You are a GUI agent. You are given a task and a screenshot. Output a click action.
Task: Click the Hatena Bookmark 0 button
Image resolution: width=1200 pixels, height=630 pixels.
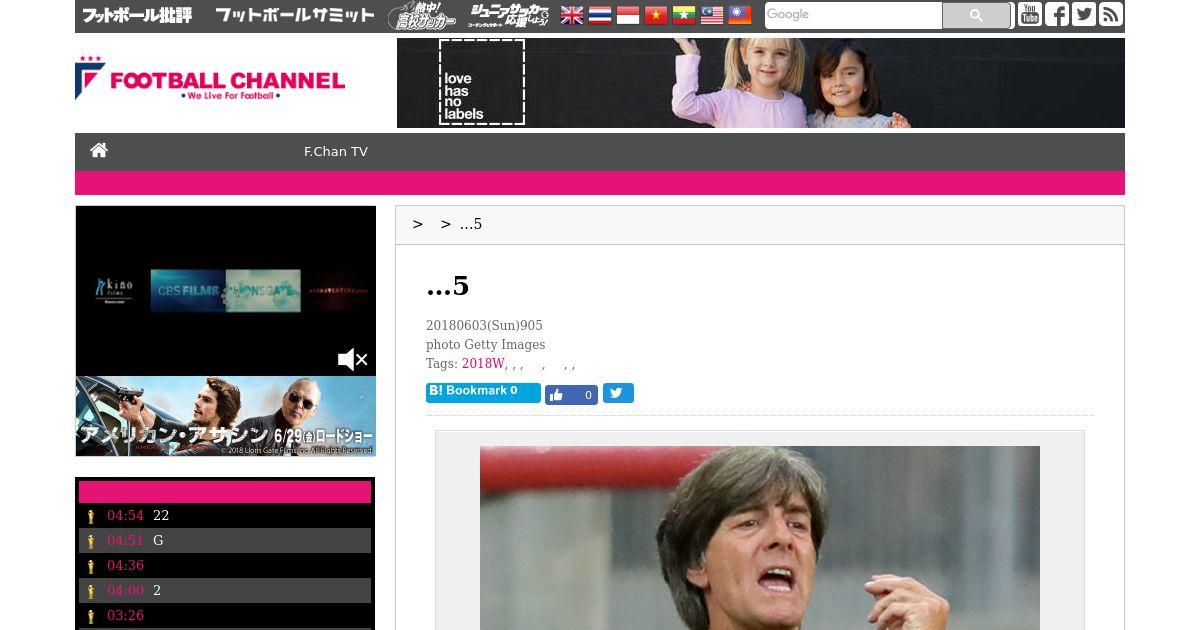[483, 392]
